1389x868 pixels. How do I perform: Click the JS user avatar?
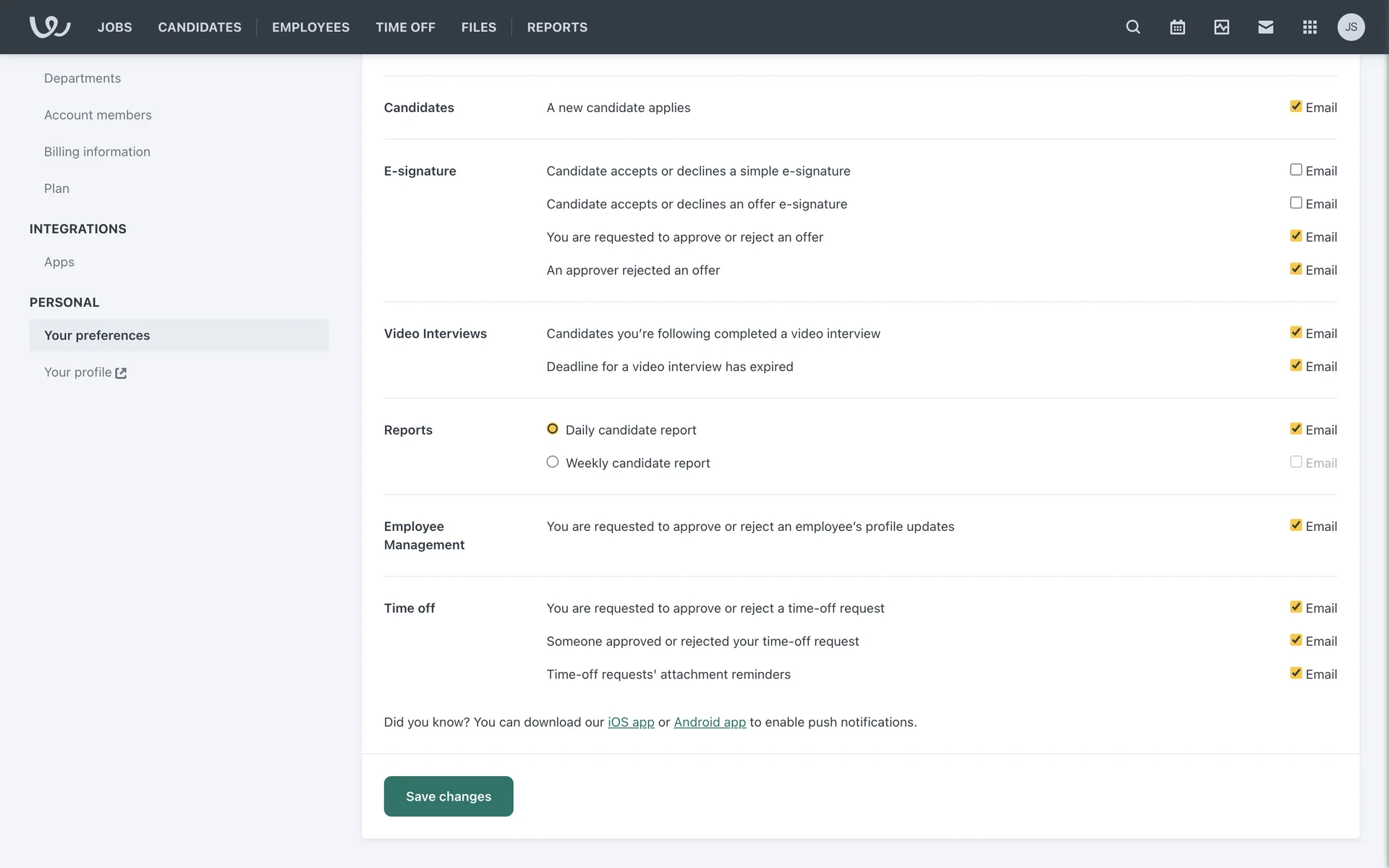point(1351,27)
